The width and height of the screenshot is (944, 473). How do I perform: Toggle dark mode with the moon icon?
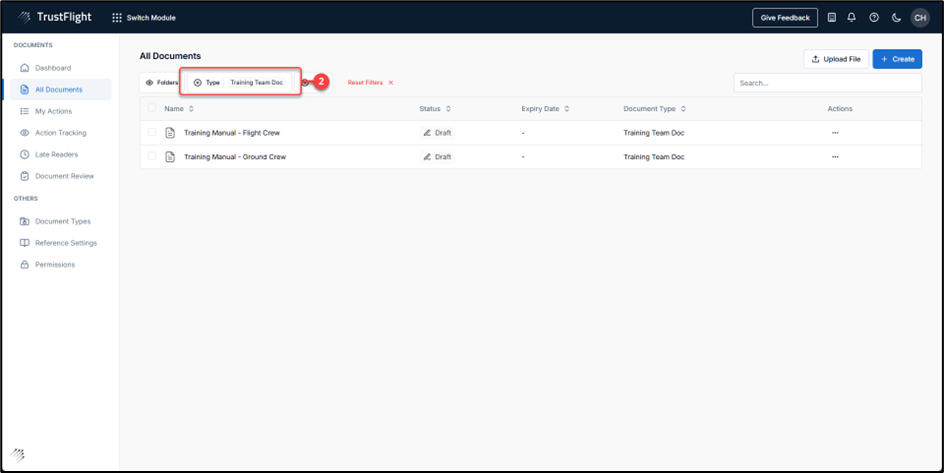point(896,17)
